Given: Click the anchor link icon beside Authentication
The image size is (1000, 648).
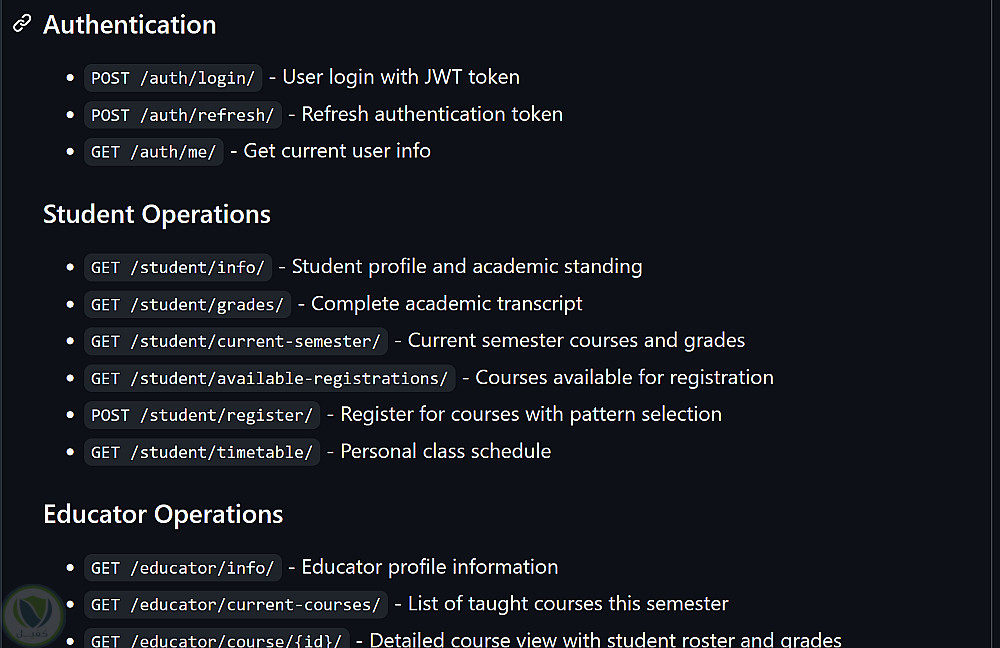Looking at the screenshot, I should click(22, 25).
